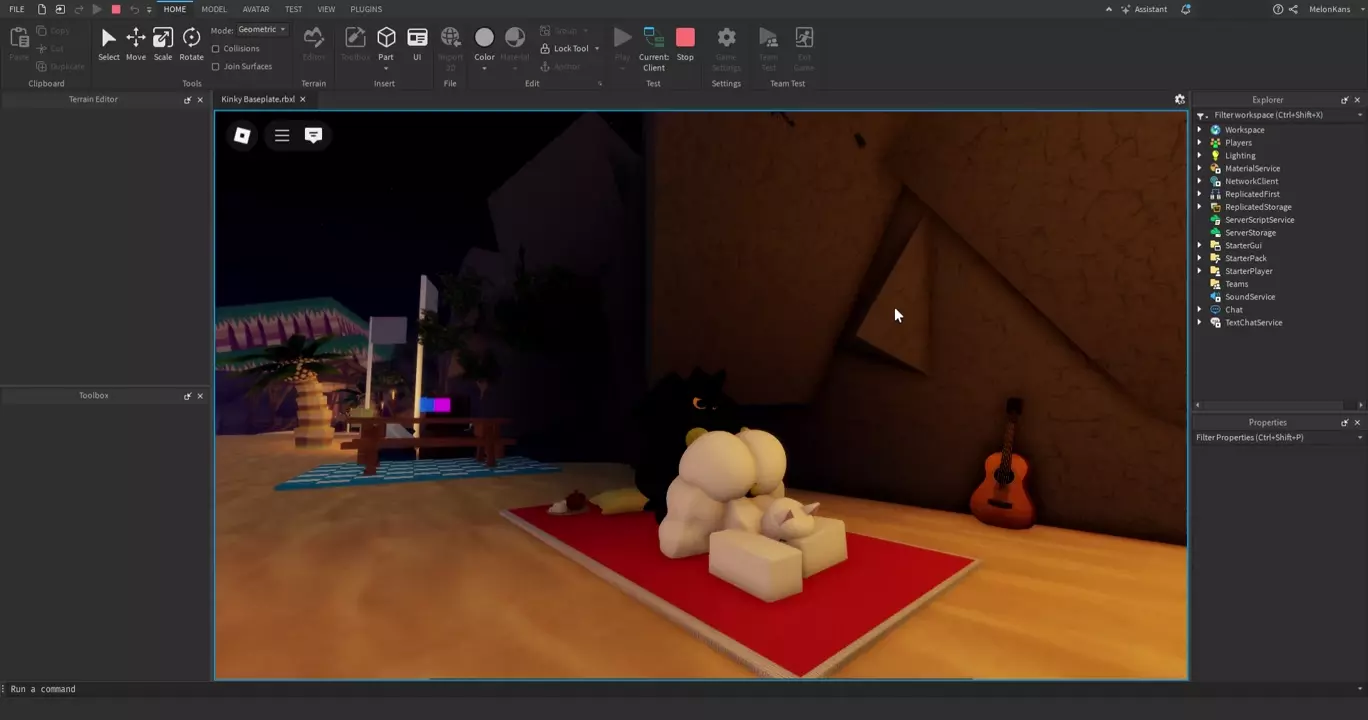
Task: Click the Insert Part icon
Action: 386,38
